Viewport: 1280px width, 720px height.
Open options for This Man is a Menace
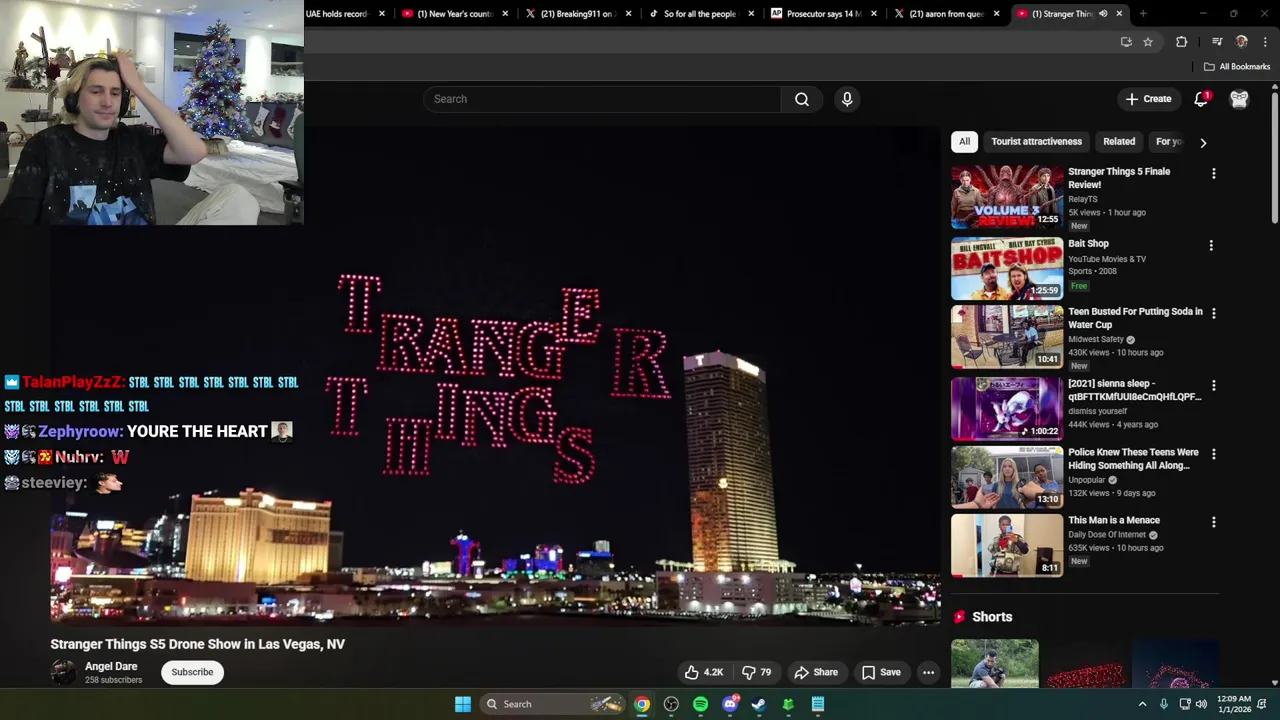click(1213, 523)
